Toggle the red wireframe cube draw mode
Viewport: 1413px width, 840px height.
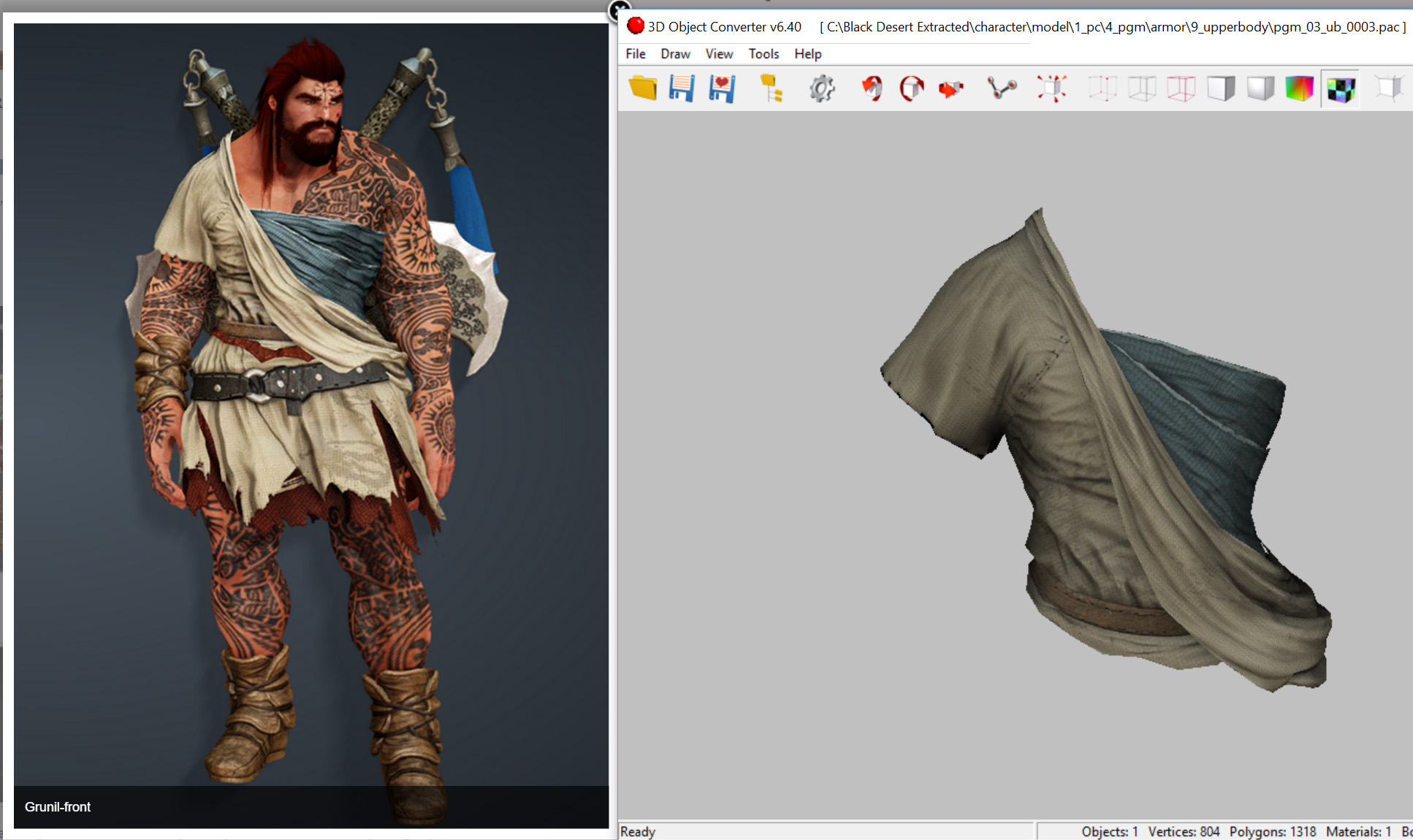coord(1181,88)
